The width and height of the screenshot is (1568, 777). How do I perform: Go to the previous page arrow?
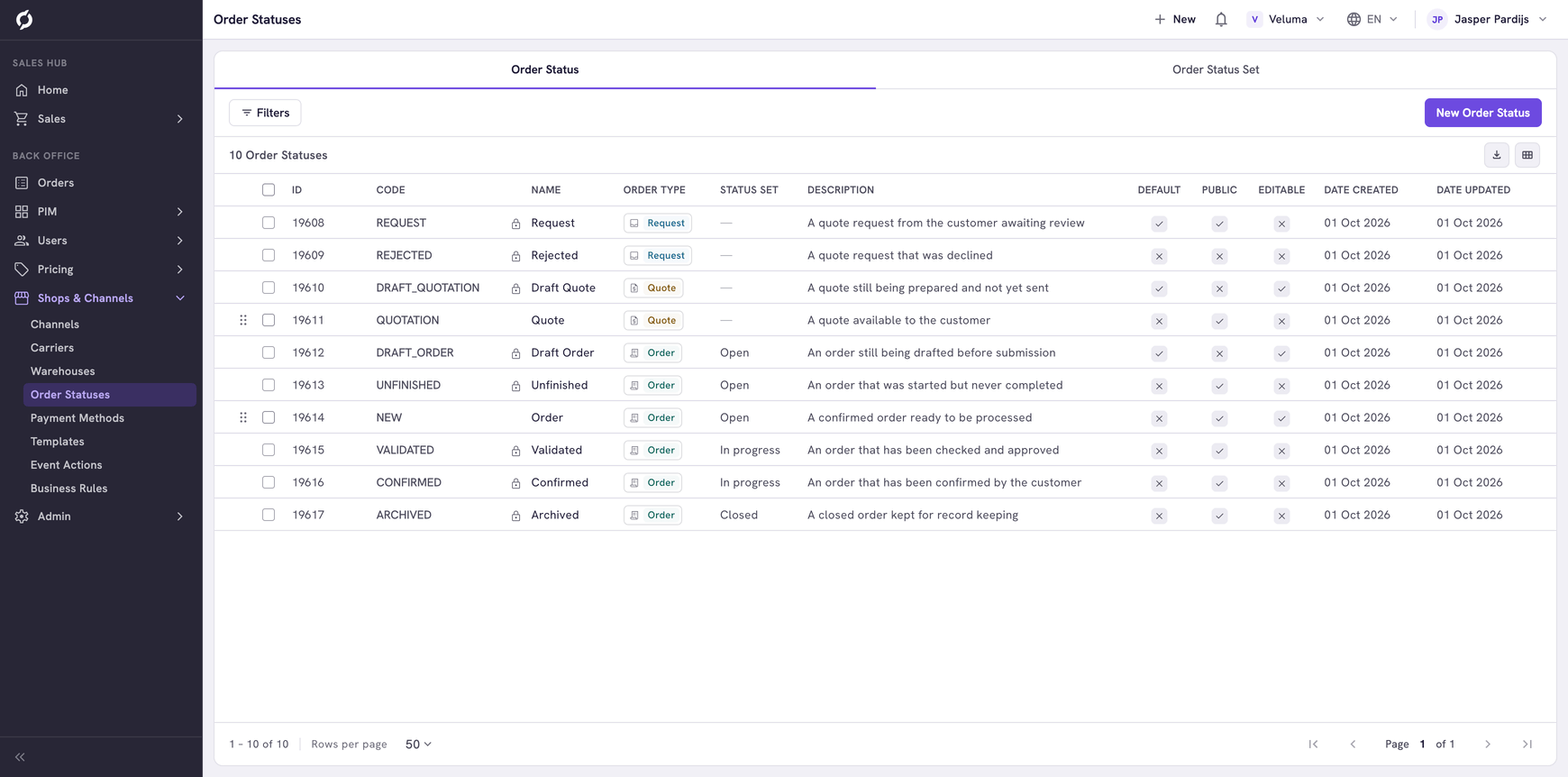point(1353,745)
